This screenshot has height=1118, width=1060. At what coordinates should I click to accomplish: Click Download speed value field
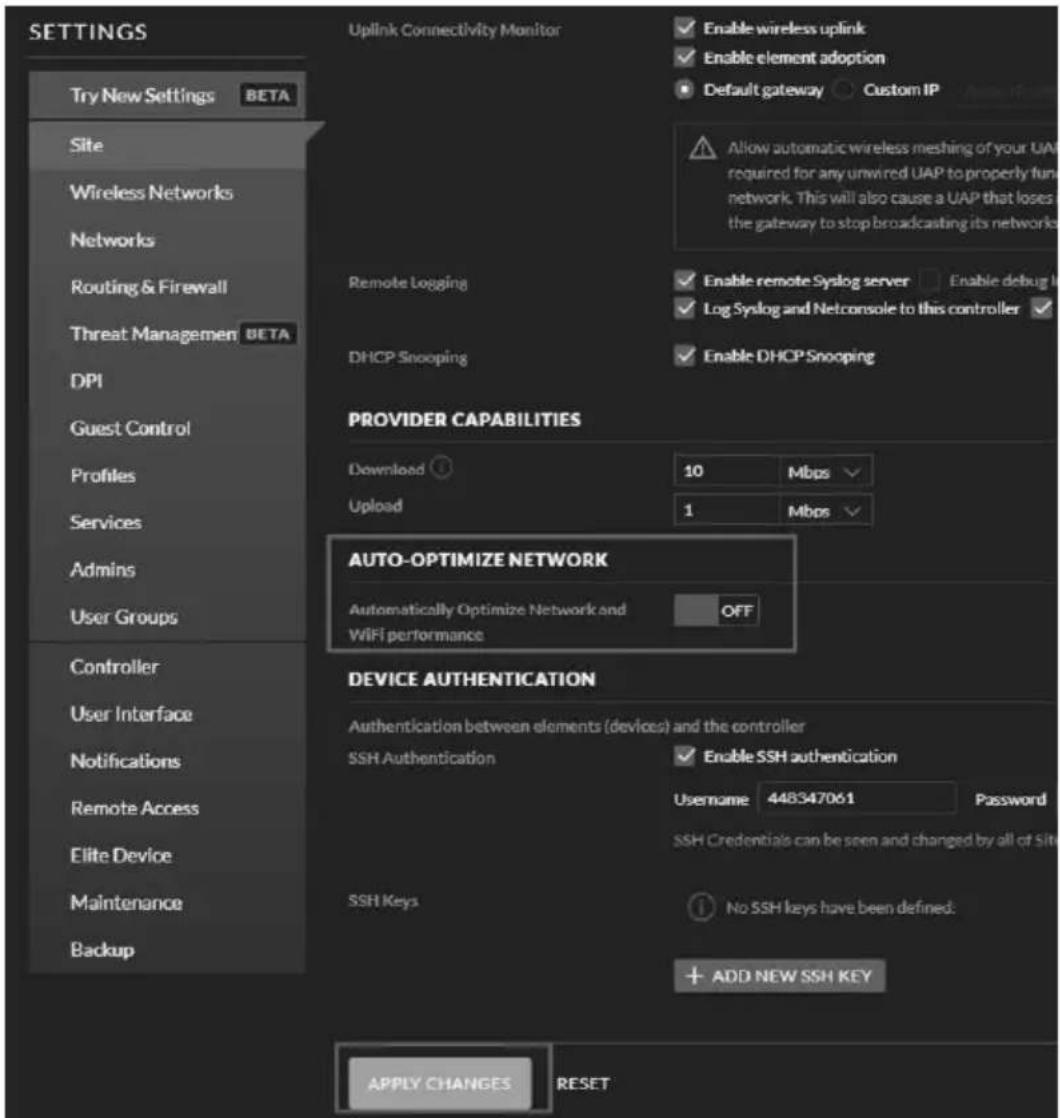point(727,471)
